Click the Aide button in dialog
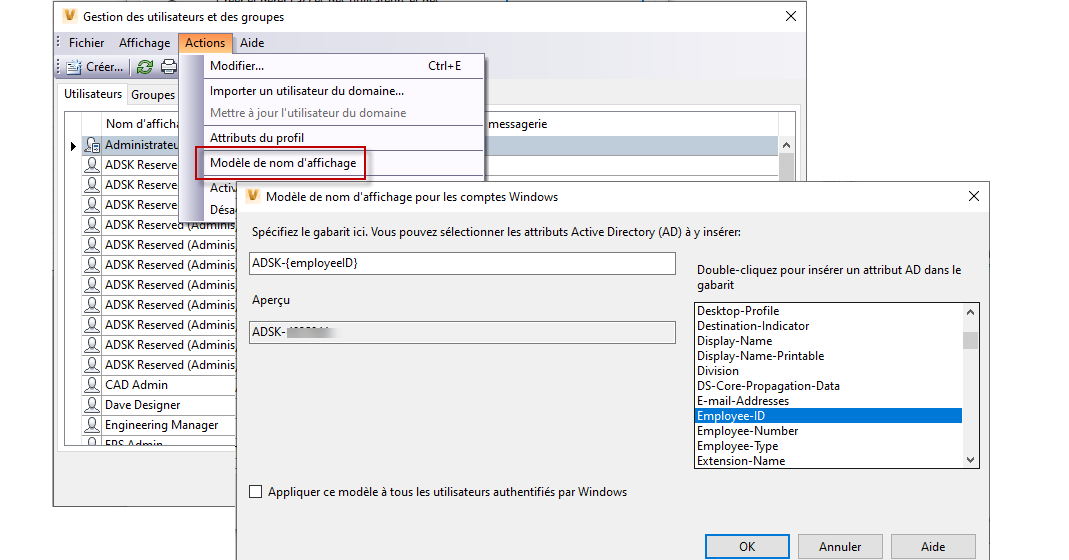1069x560 pixels. coord(933,546)
